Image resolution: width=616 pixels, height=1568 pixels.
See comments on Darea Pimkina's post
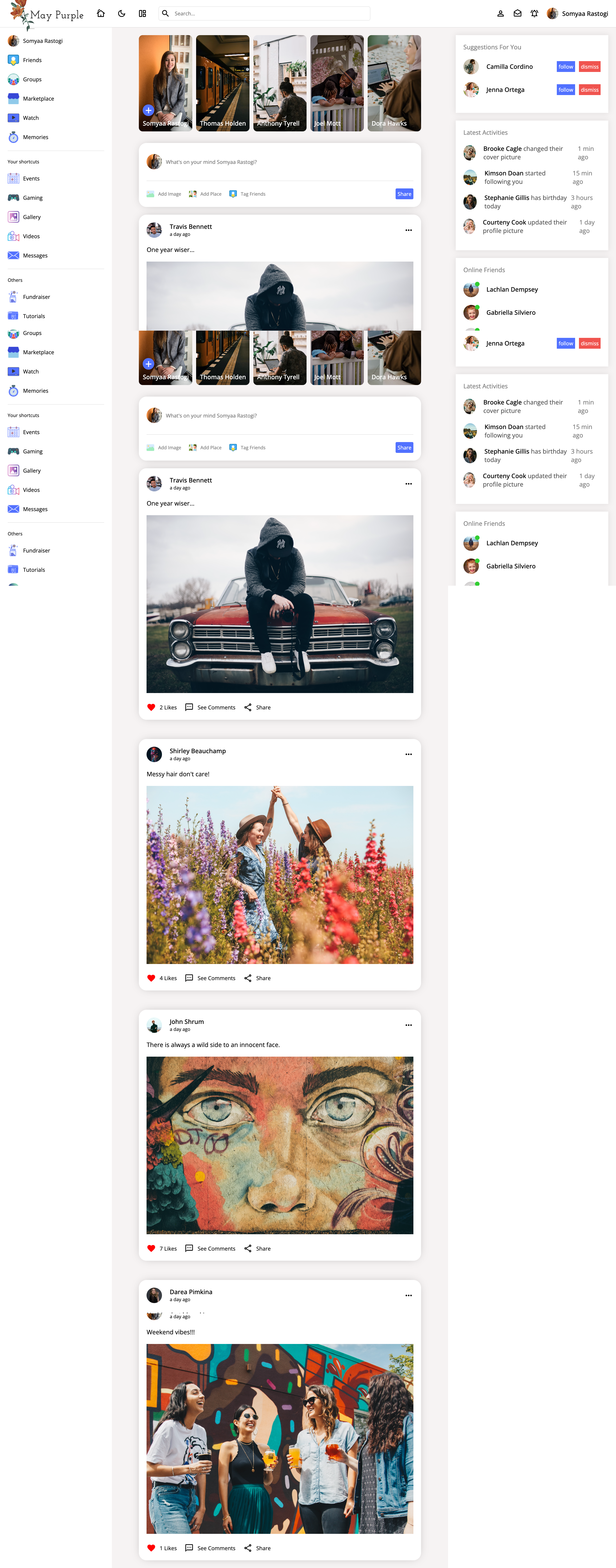[210, 1548]
